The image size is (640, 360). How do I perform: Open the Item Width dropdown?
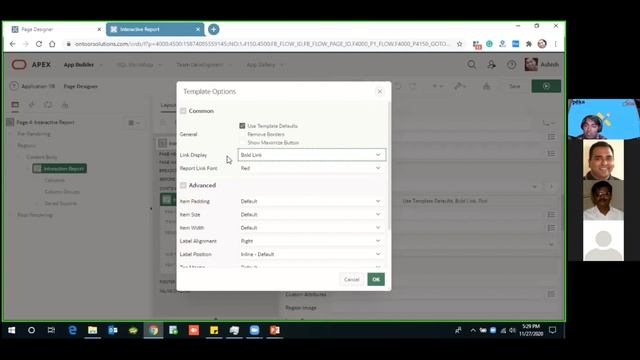[x=311, y=228]
